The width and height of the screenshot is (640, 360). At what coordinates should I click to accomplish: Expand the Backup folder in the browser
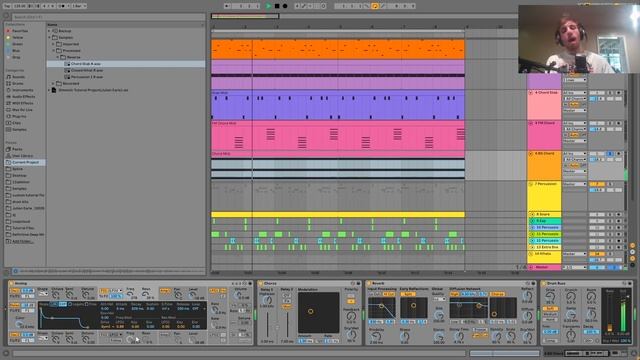click(x=50, y=31)
